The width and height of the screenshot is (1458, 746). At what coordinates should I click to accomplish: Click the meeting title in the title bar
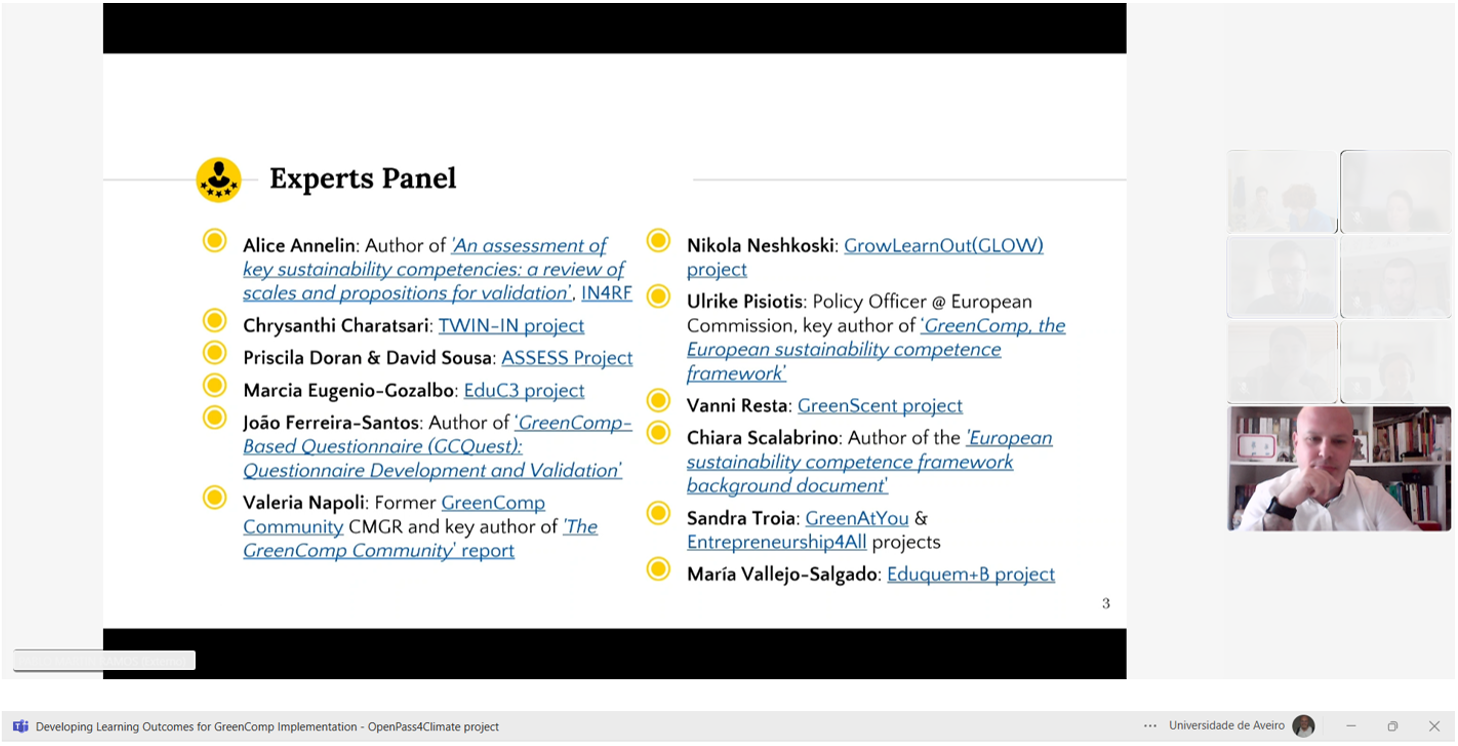[267, 727]
